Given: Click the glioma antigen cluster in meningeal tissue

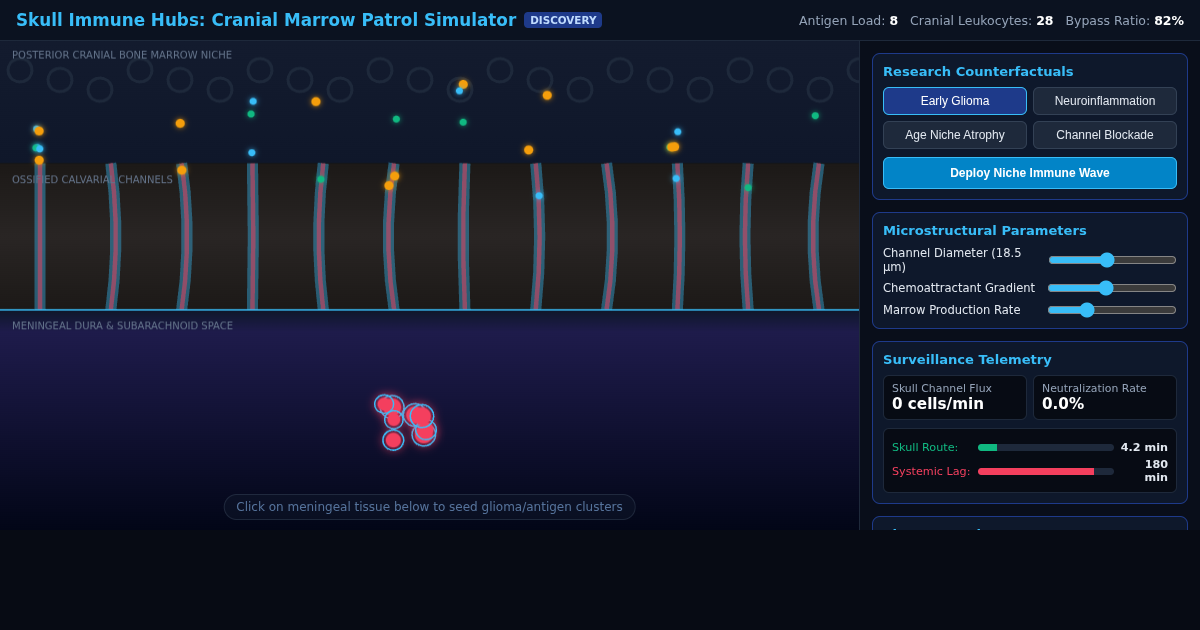Looking at the screenshot, I should (405, 421).
